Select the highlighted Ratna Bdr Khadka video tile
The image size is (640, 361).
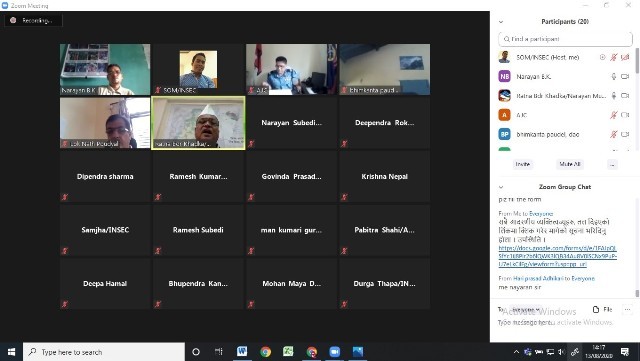coord(198,123)
